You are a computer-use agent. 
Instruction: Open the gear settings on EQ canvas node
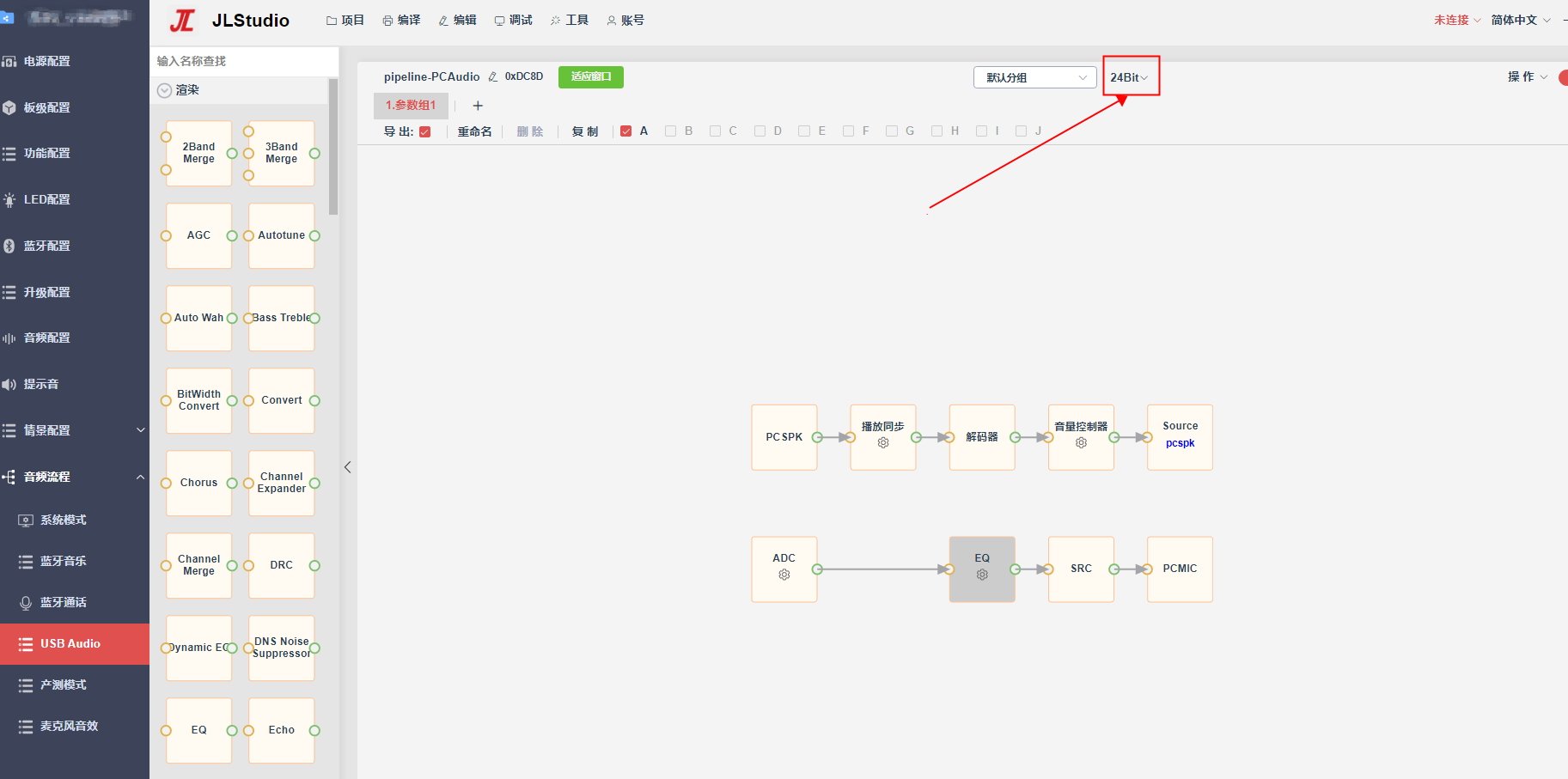pyautogui.click(x=982, y=575)
